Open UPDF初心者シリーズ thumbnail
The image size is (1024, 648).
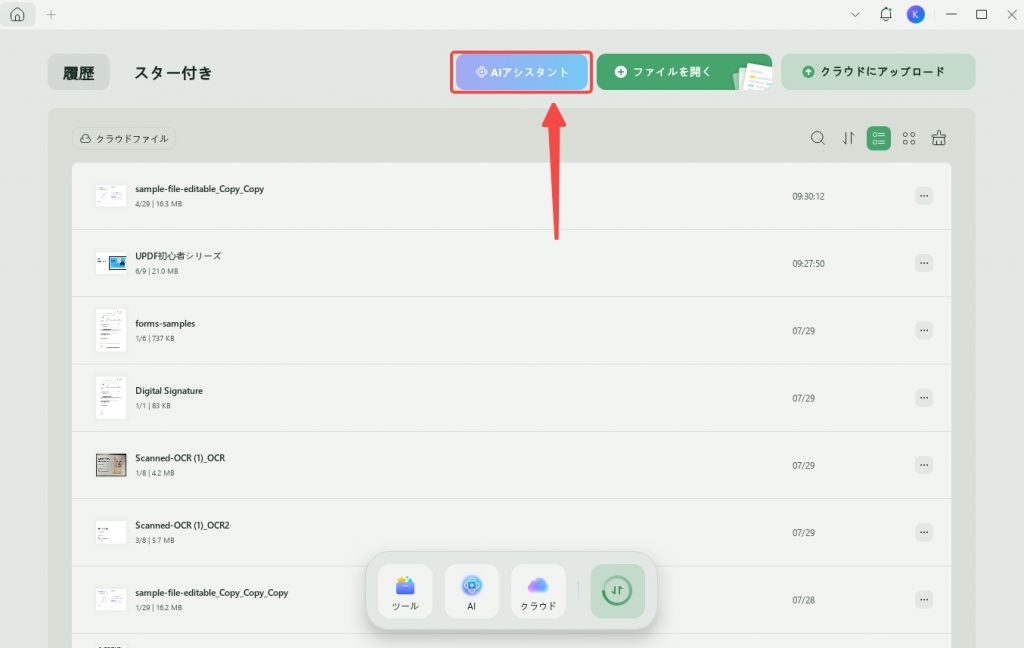pos(111,263)
